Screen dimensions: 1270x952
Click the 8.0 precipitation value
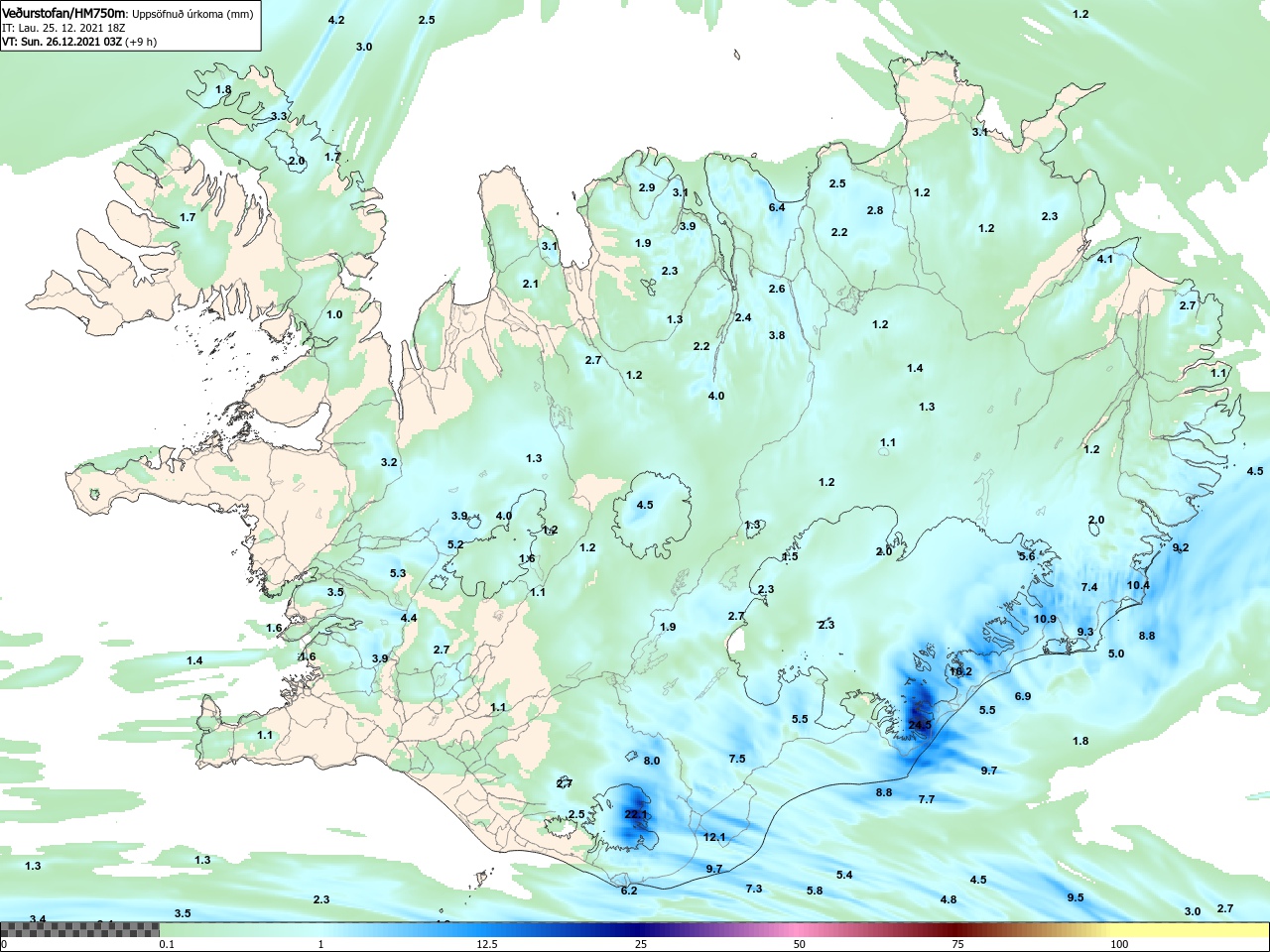[x=652, y=761]
